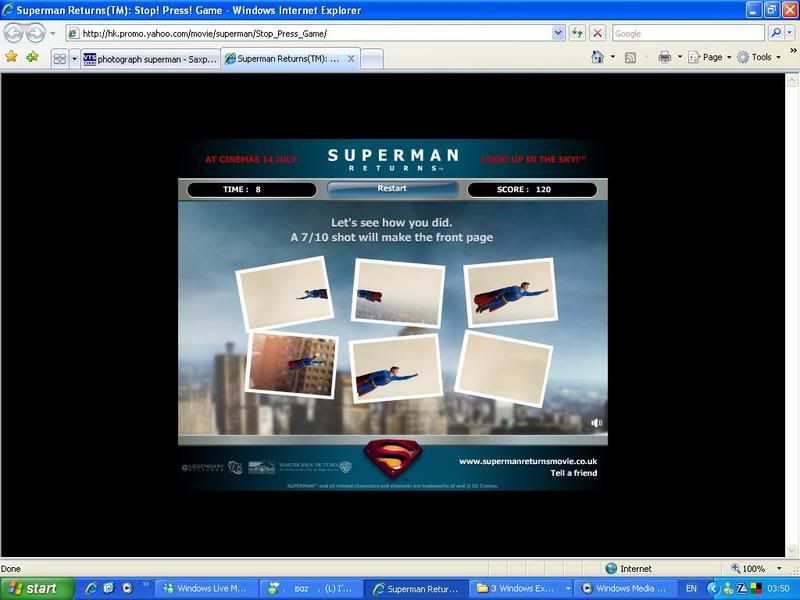Switch to the 'Windows Live M...' taskbar button

206,588
